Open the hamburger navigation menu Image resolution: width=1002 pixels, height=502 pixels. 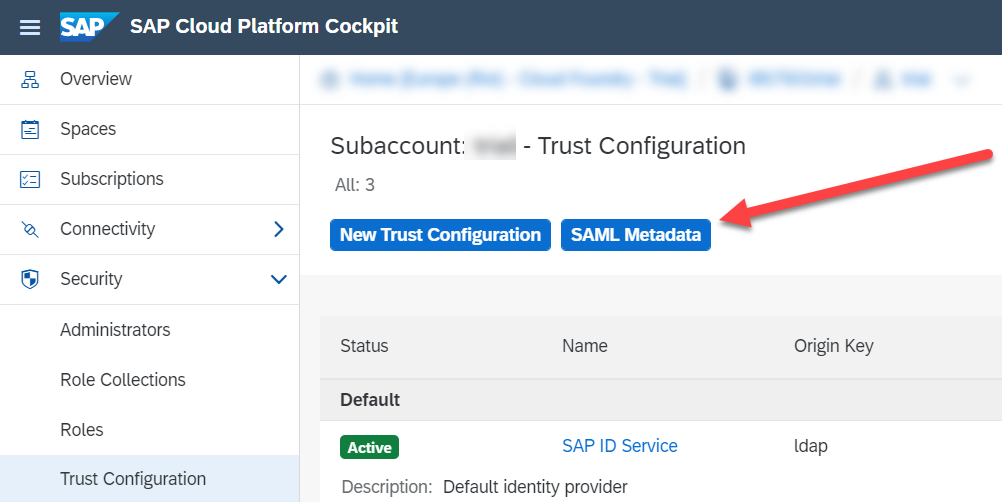pyautogui.click(x=30, y=27)
